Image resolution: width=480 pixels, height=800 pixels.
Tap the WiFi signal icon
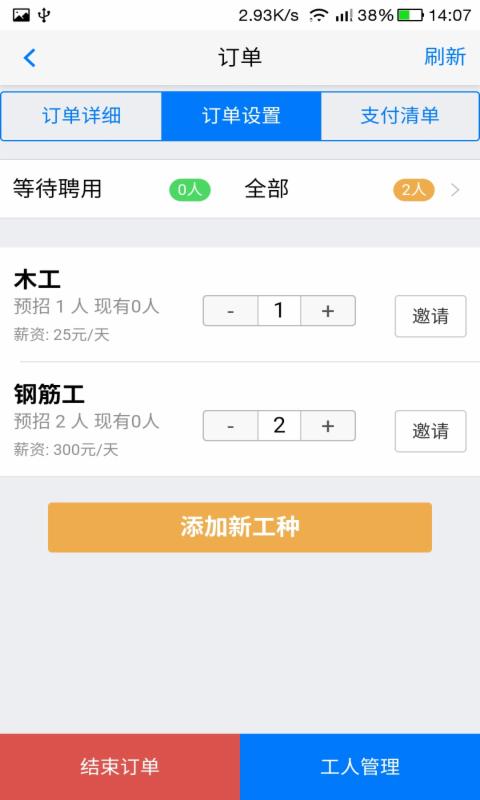319,15
